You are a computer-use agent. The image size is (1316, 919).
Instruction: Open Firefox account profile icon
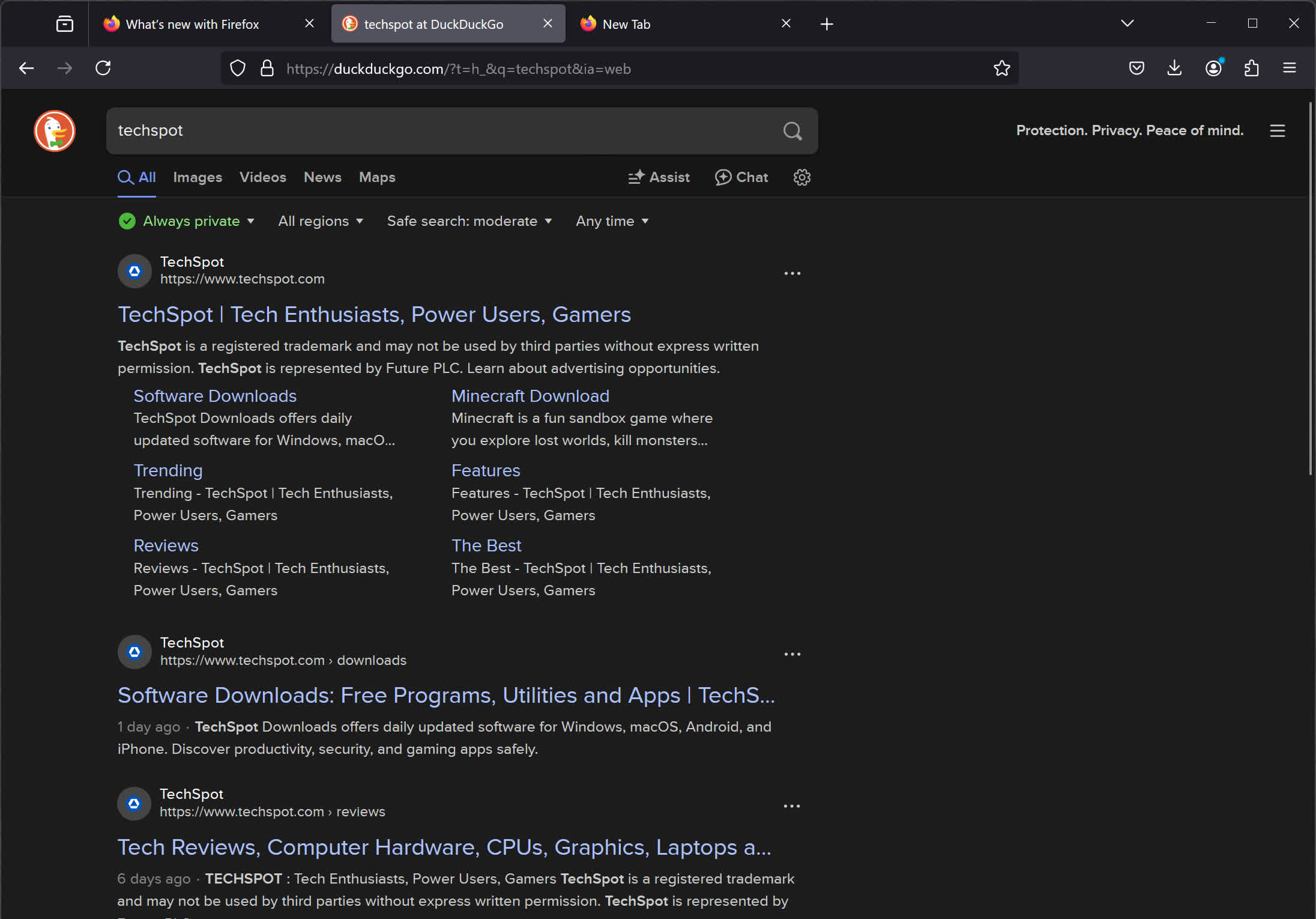(1213, 68)
